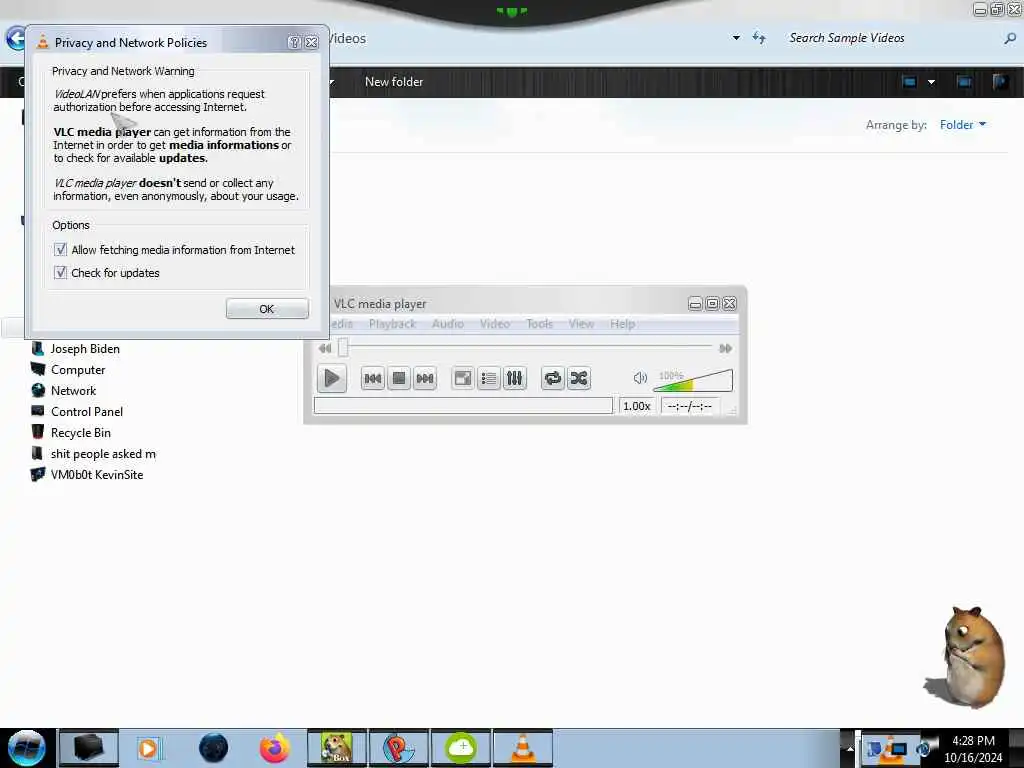
Task: Open the change view dropdown arrow
Action: 931,82
